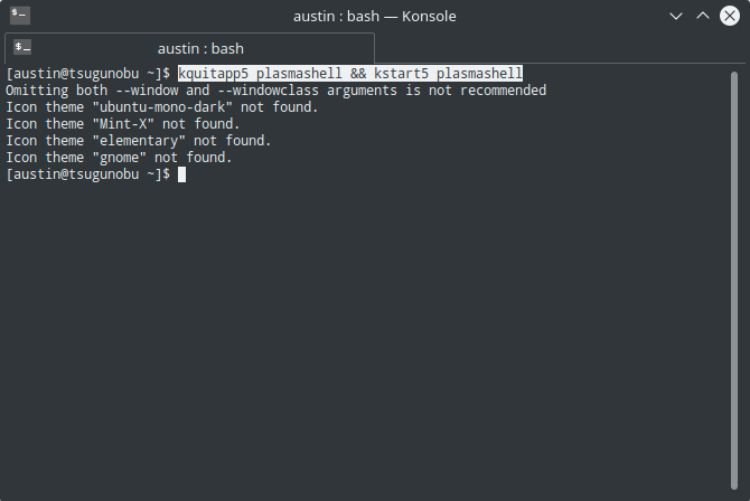Click the terminal cursor at the last prompt
The height and width of the screenshot is (501, 750).
point(182,174)
